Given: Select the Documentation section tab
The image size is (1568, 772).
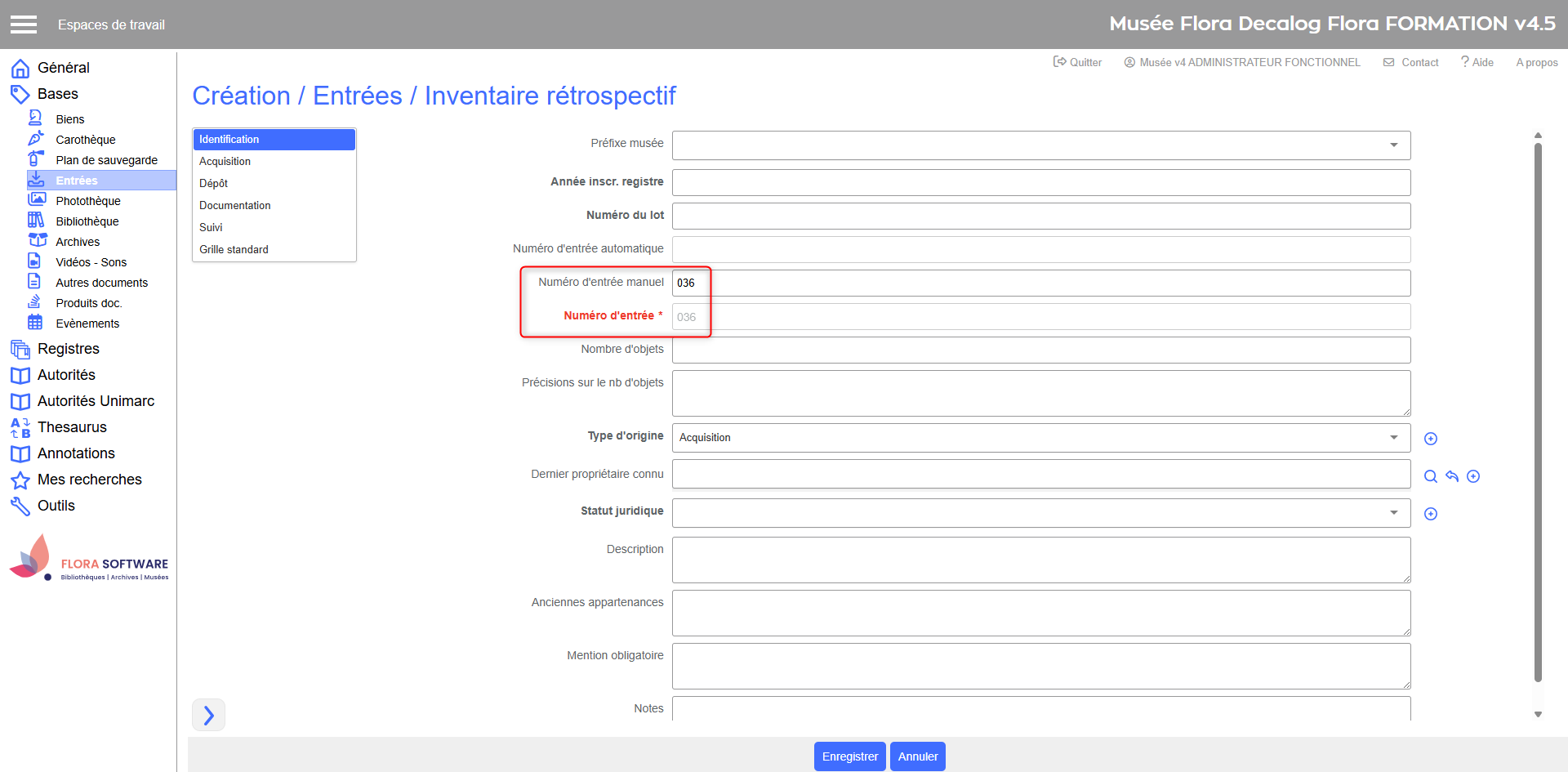Looking at the screenshot, I should 235,206.
